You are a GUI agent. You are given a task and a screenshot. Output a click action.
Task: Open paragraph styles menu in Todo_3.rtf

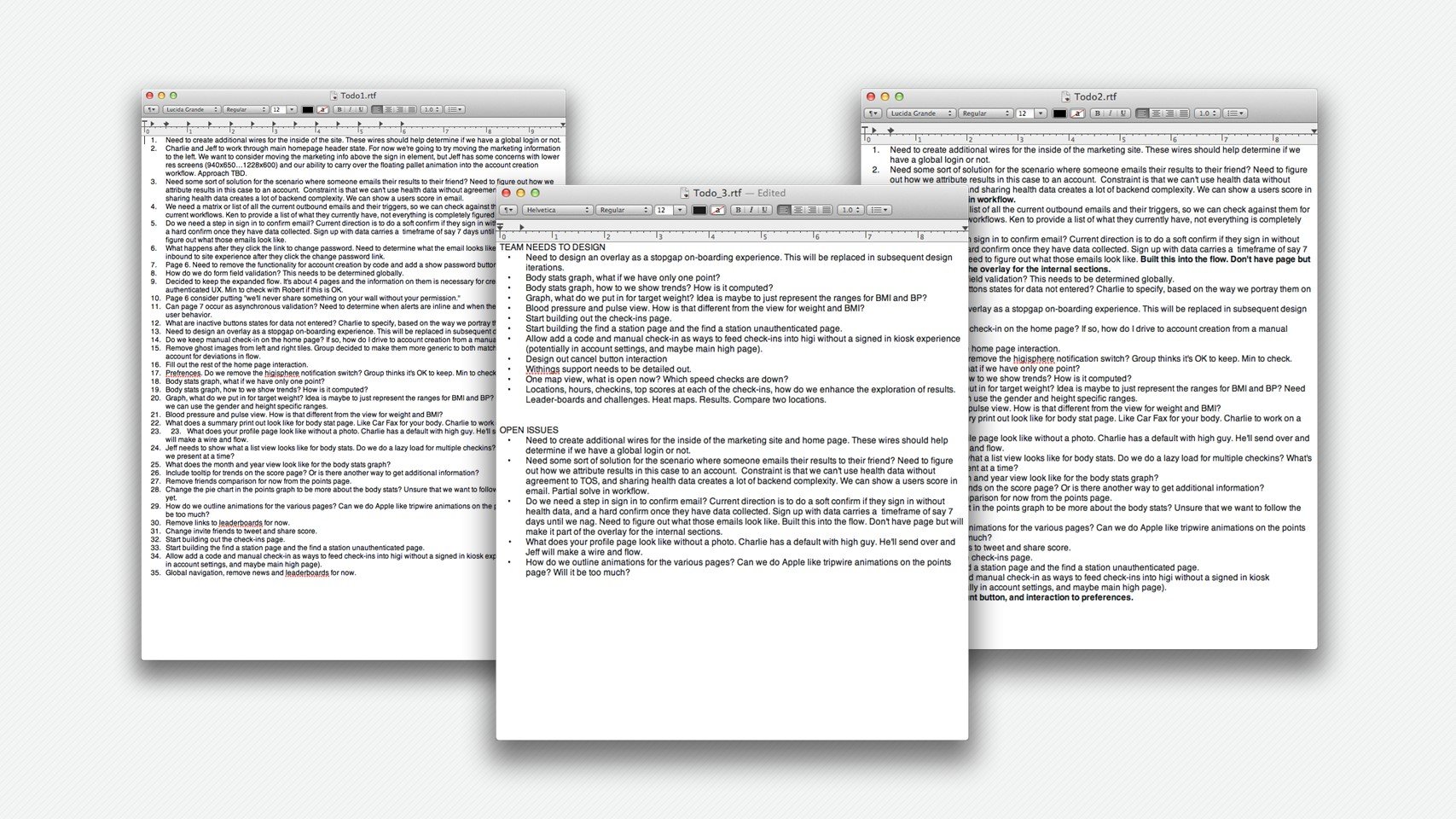click(x=508, y=210)
